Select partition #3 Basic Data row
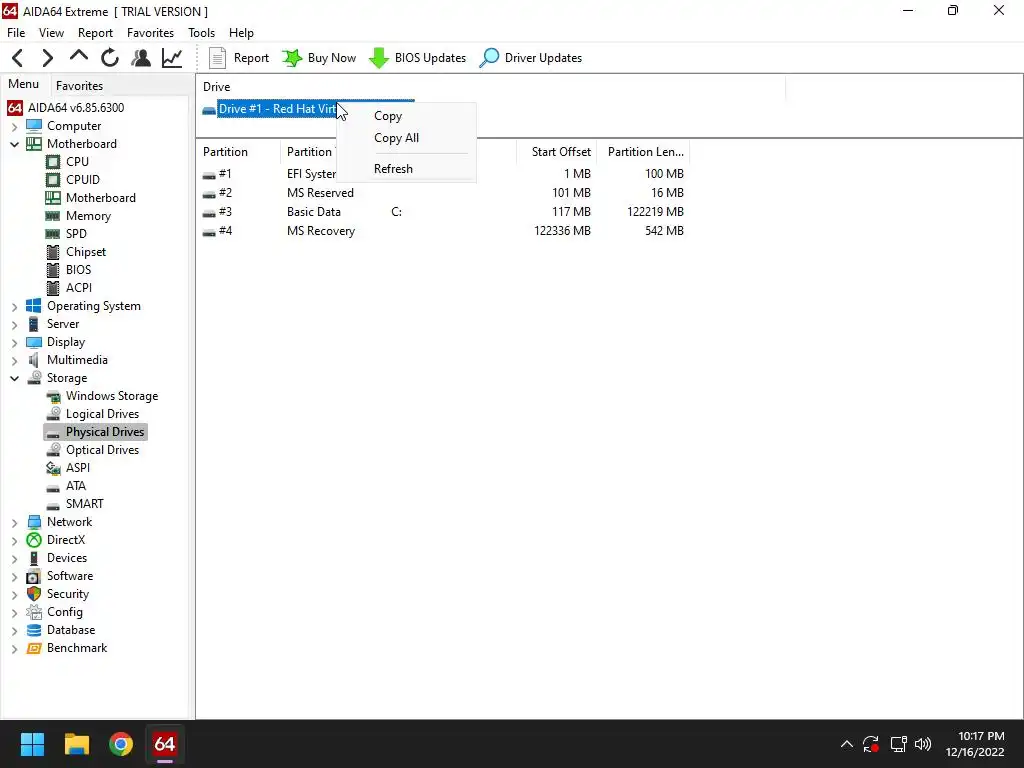Image resolution: width=1024 pixels, height=768 pixels. click(x=443, y=212)
